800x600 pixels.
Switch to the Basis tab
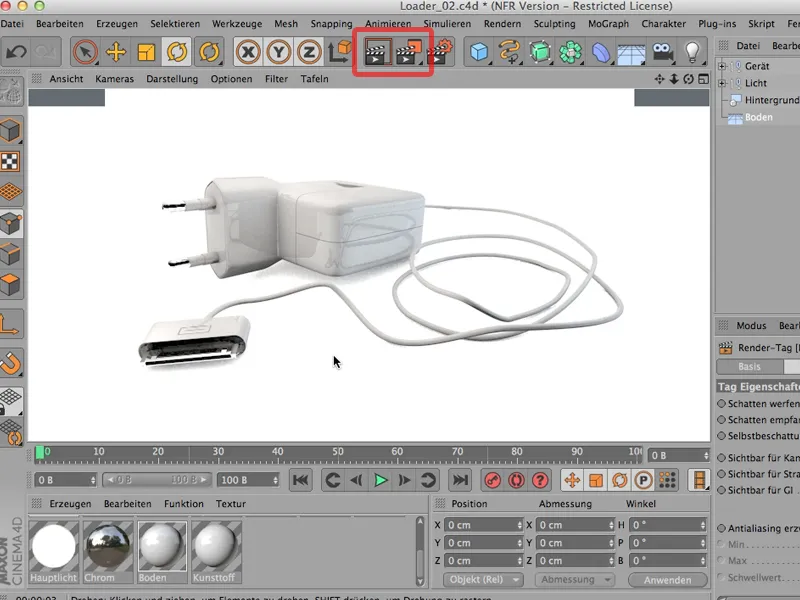[x=749, y=366]
